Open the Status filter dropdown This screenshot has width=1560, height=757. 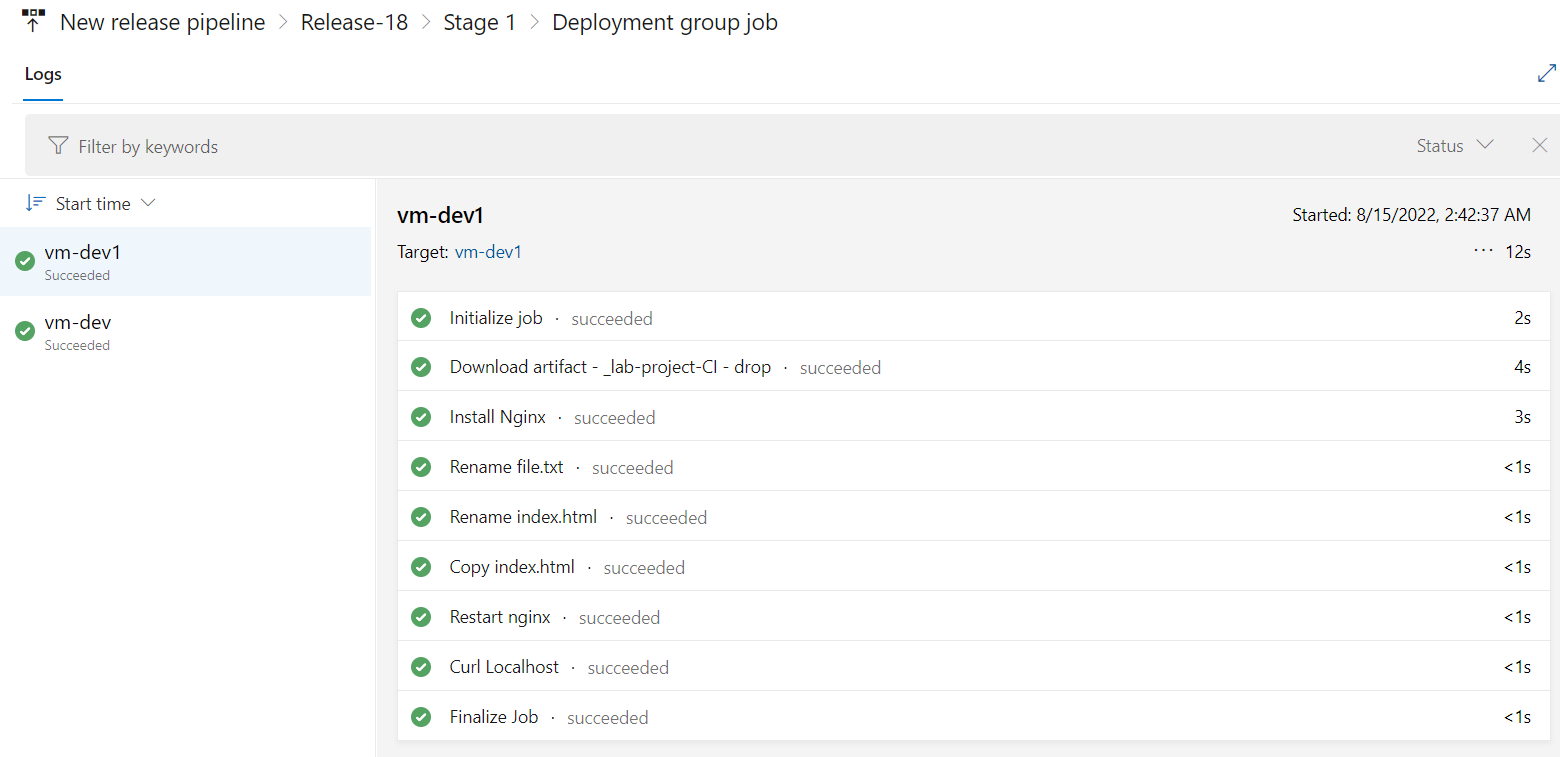tap(1455, 146)
